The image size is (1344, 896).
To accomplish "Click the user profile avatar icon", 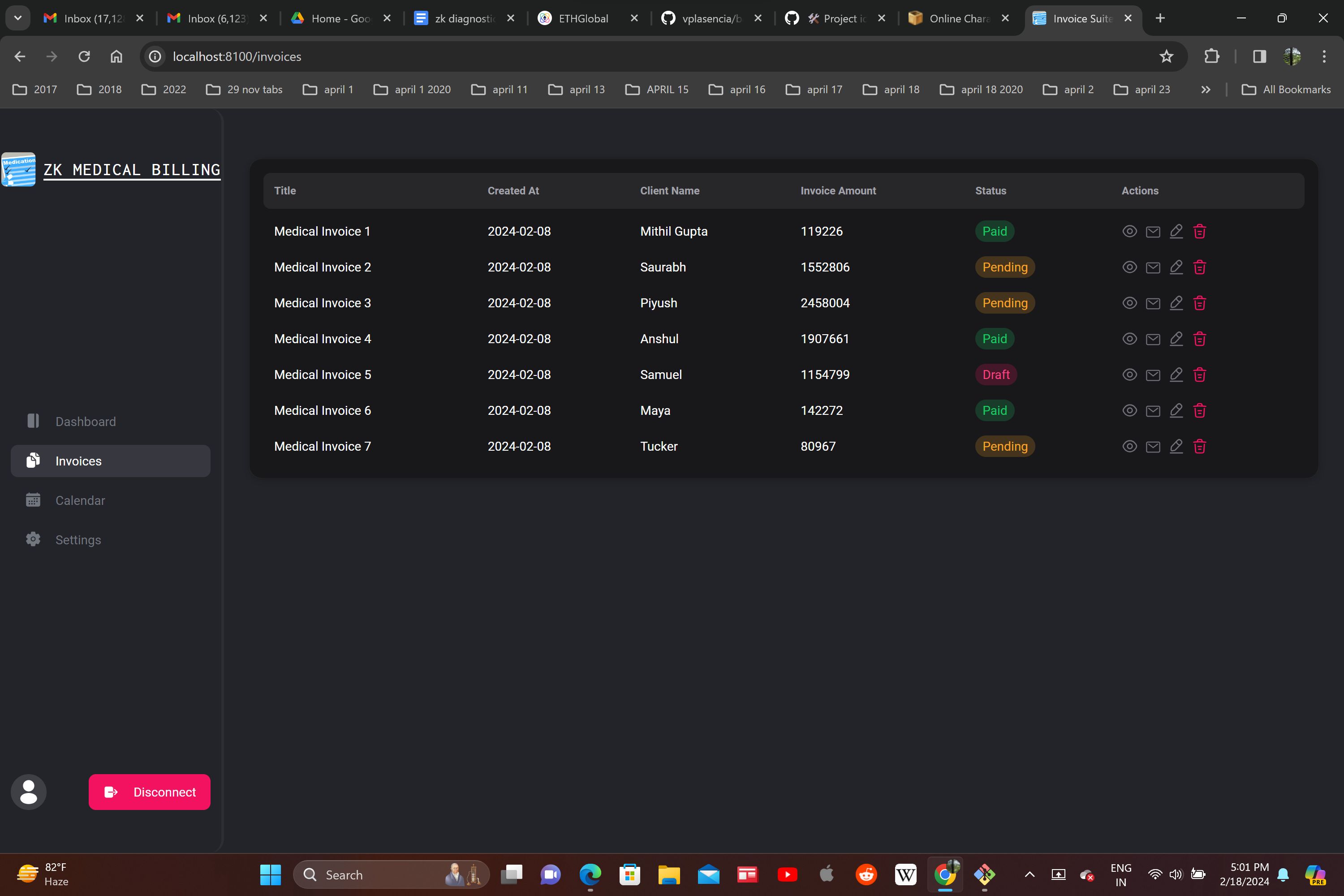I will [x=29, y=792].
